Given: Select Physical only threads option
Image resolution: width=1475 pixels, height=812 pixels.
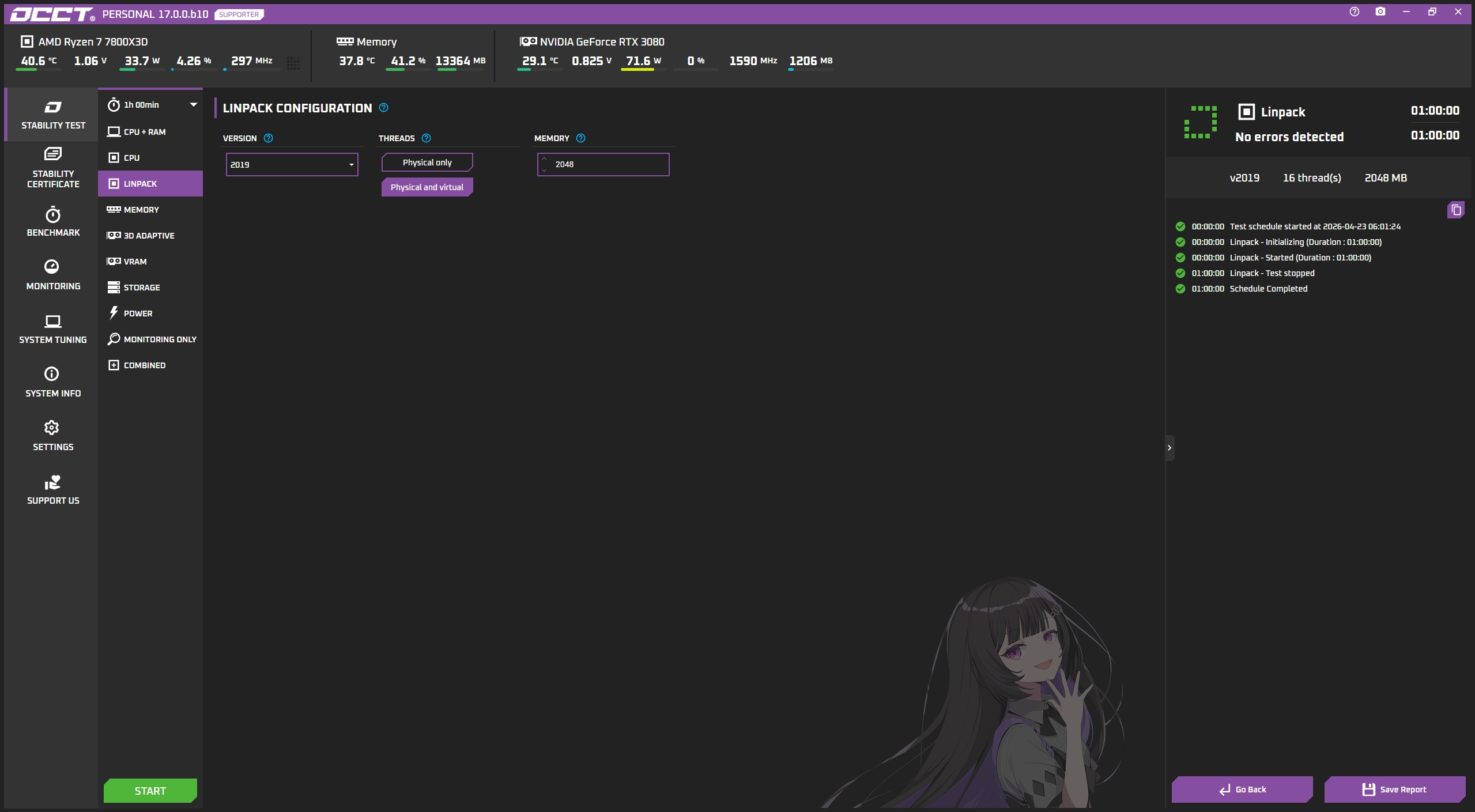Looking at the screenshot, I should pyautogui.click(x=427, y=163).
